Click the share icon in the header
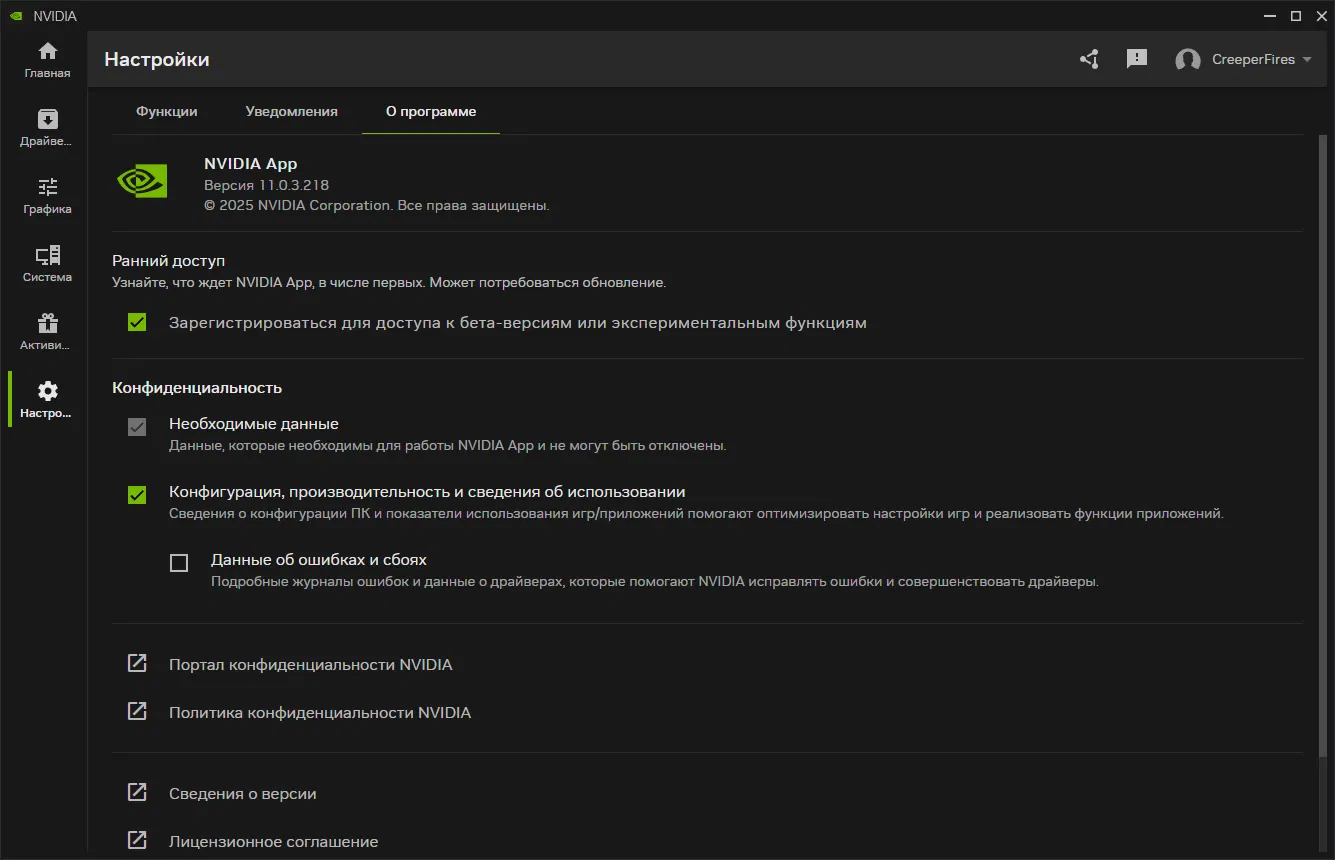1335x860 pixels. [1089, 59]
